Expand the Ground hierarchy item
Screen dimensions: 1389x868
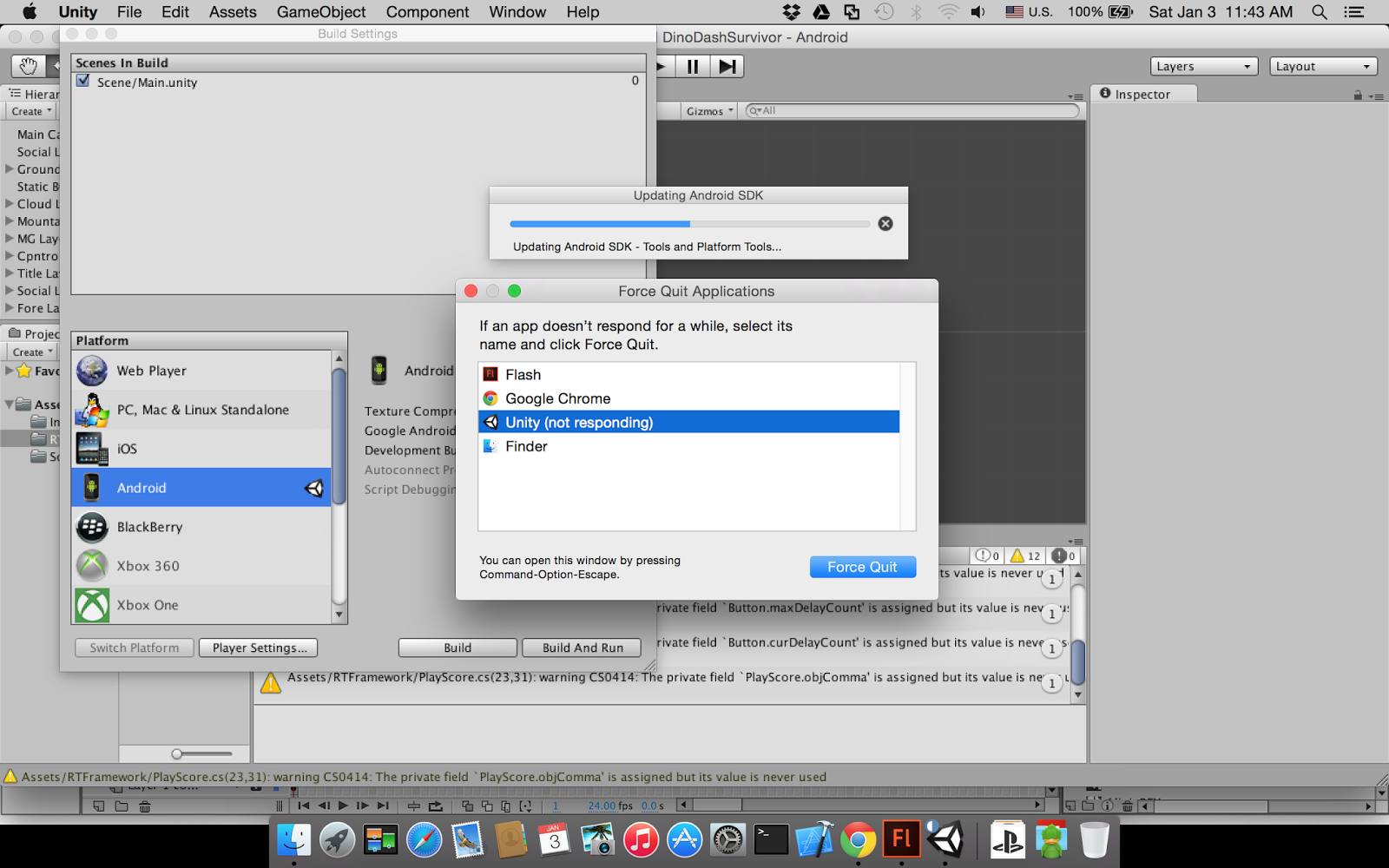[10, 168]
